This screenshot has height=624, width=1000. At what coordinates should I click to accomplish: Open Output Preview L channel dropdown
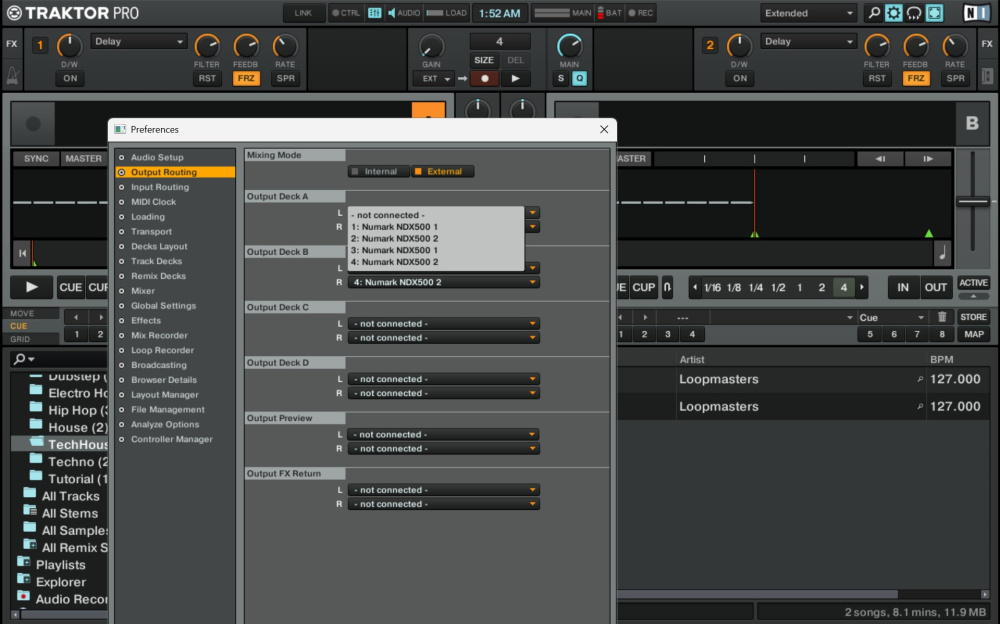pos(444,435)
